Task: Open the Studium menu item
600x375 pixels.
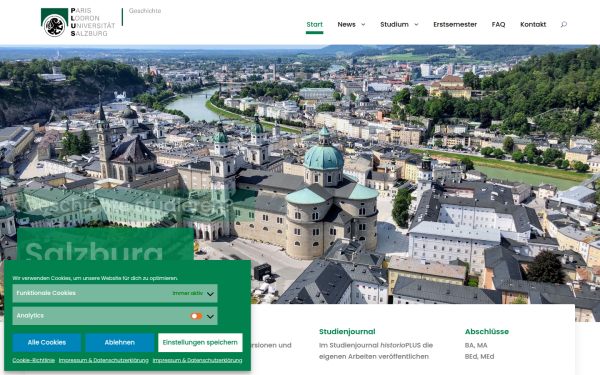Action: tap(394, 24)
